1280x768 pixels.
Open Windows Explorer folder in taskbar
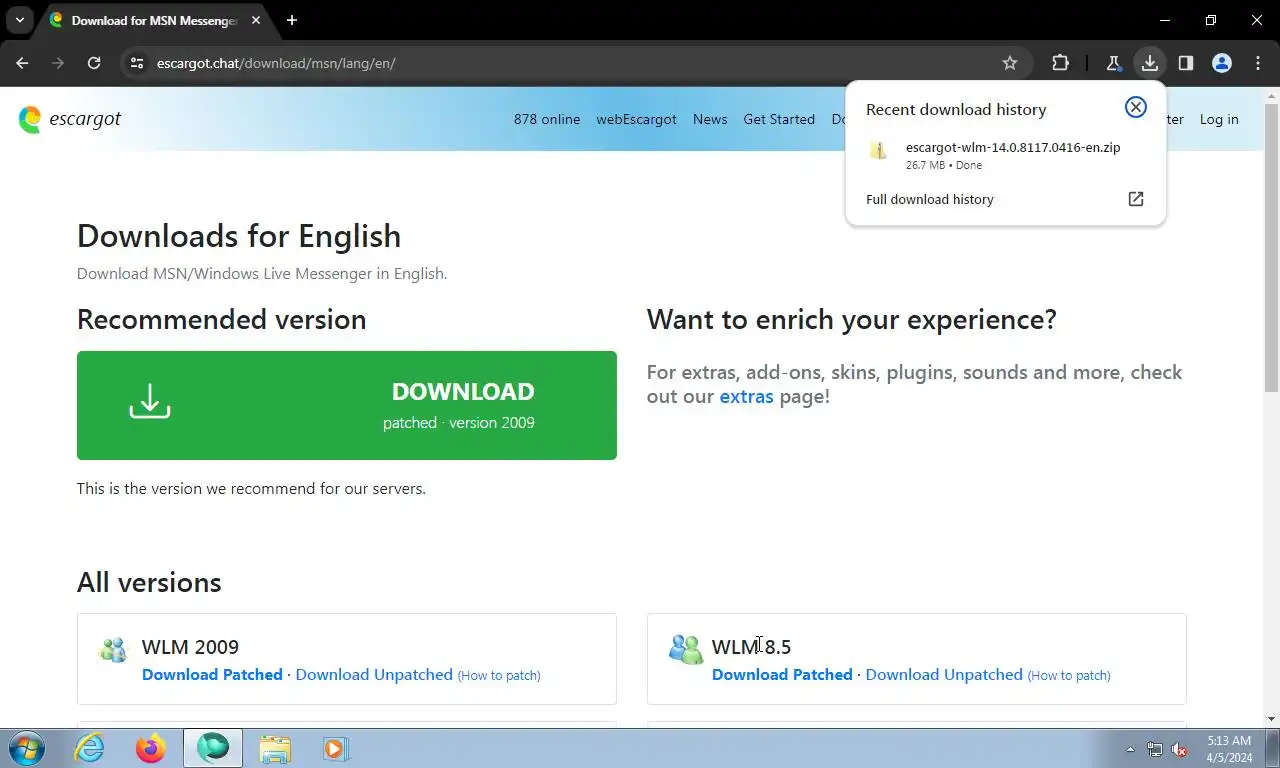point(274,748)
